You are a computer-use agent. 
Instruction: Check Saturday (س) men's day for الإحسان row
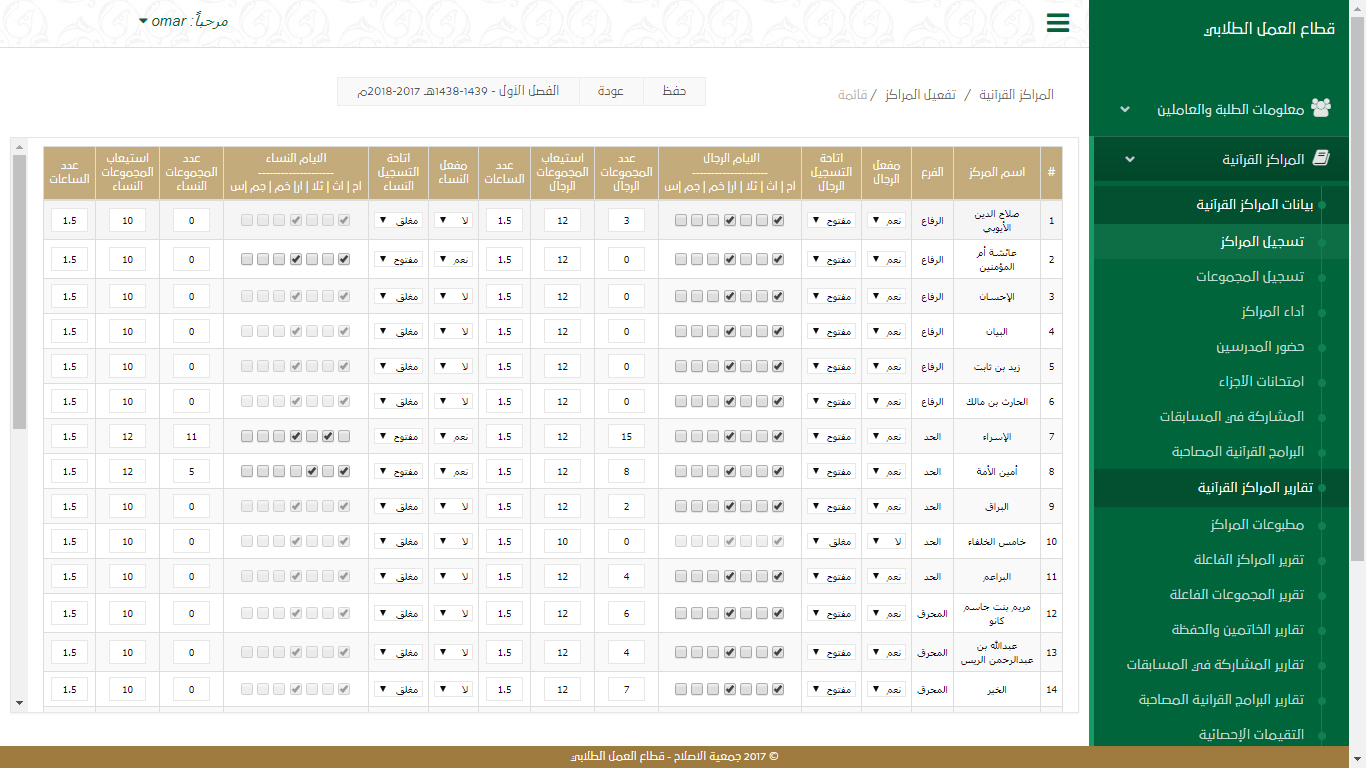(x=681, y=297)
